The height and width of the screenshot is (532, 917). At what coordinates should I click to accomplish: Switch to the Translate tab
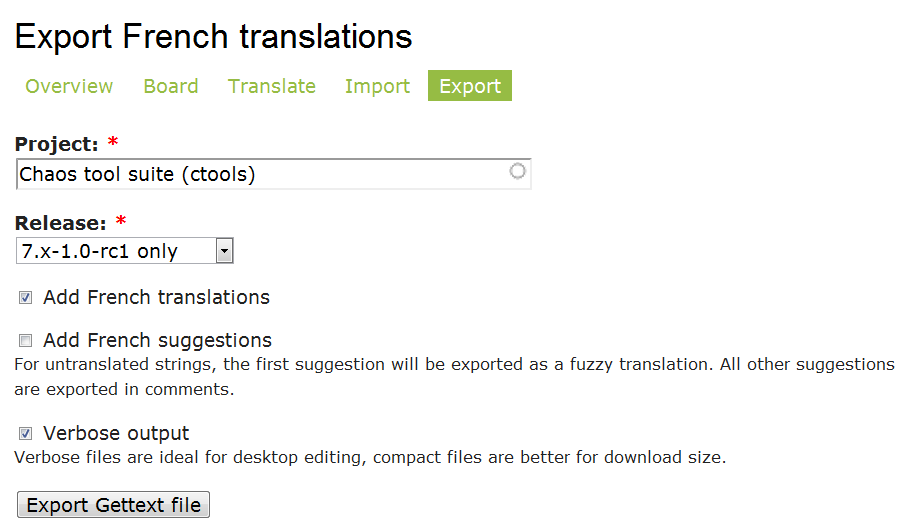272,86
